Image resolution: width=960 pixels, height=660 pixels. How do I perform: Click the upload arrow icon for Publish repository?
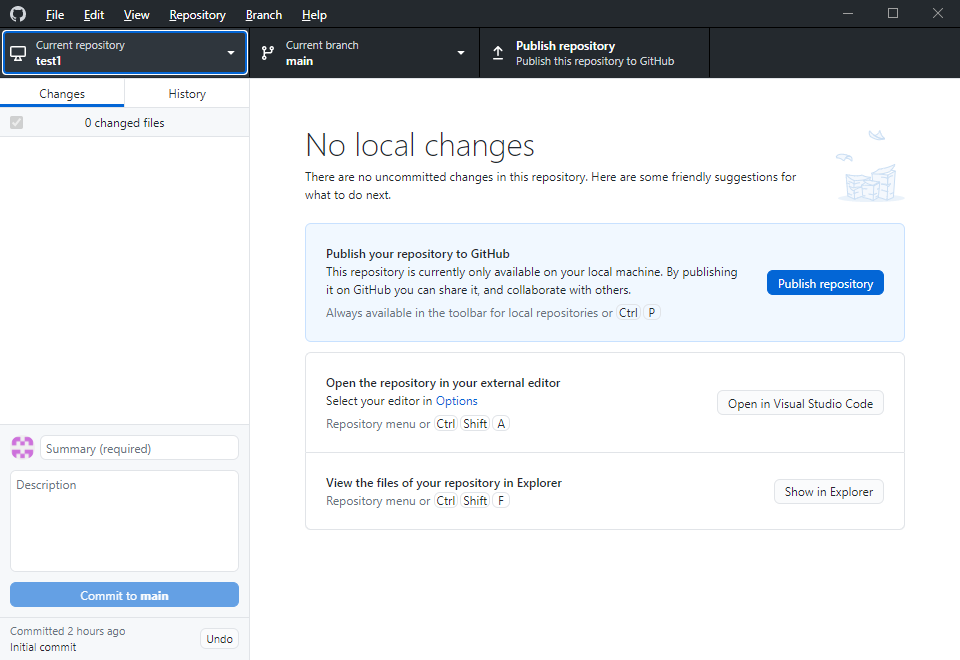pos(498,53)
